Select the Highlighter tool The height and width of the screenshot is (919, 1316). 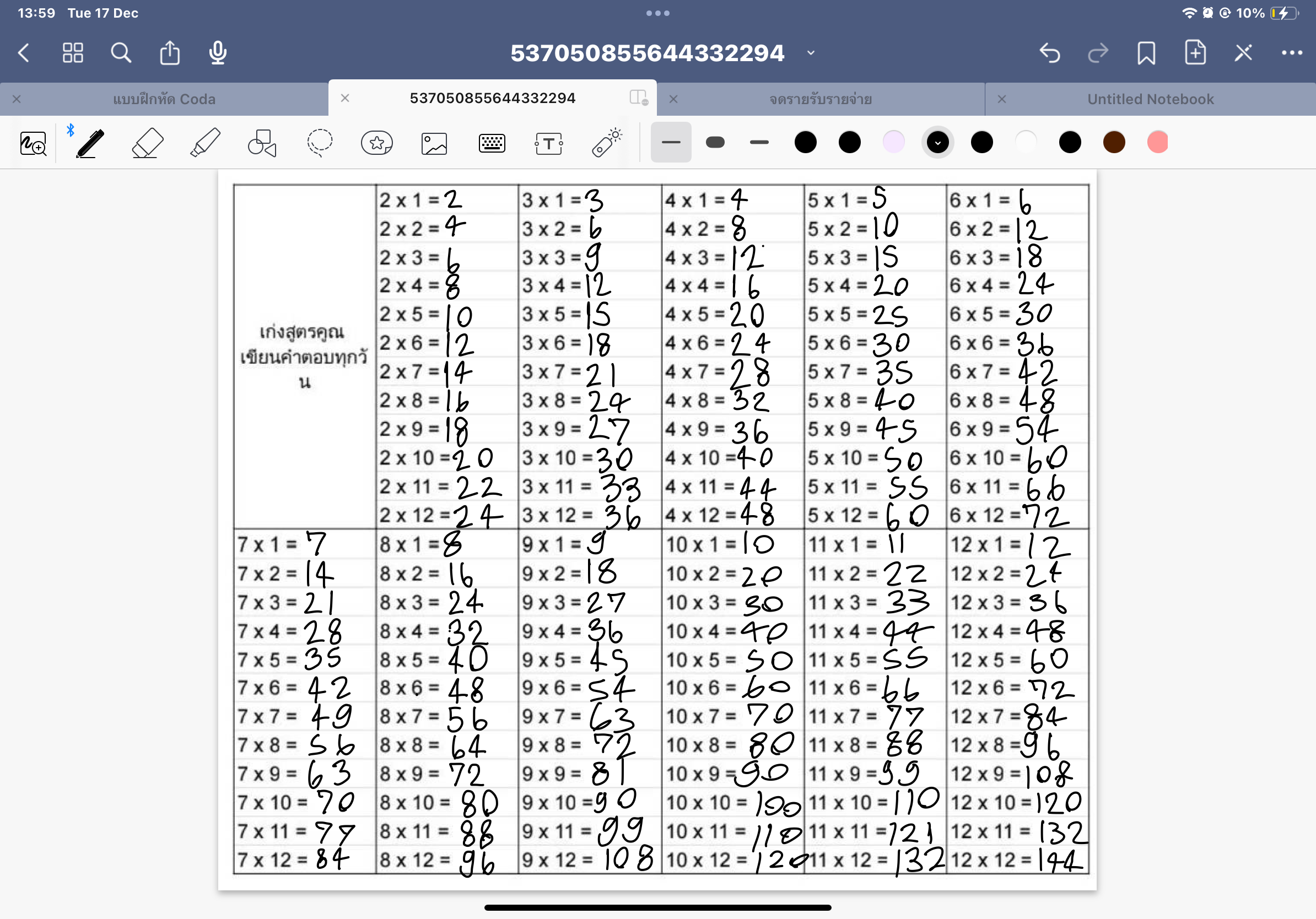[x=204, y=143]
